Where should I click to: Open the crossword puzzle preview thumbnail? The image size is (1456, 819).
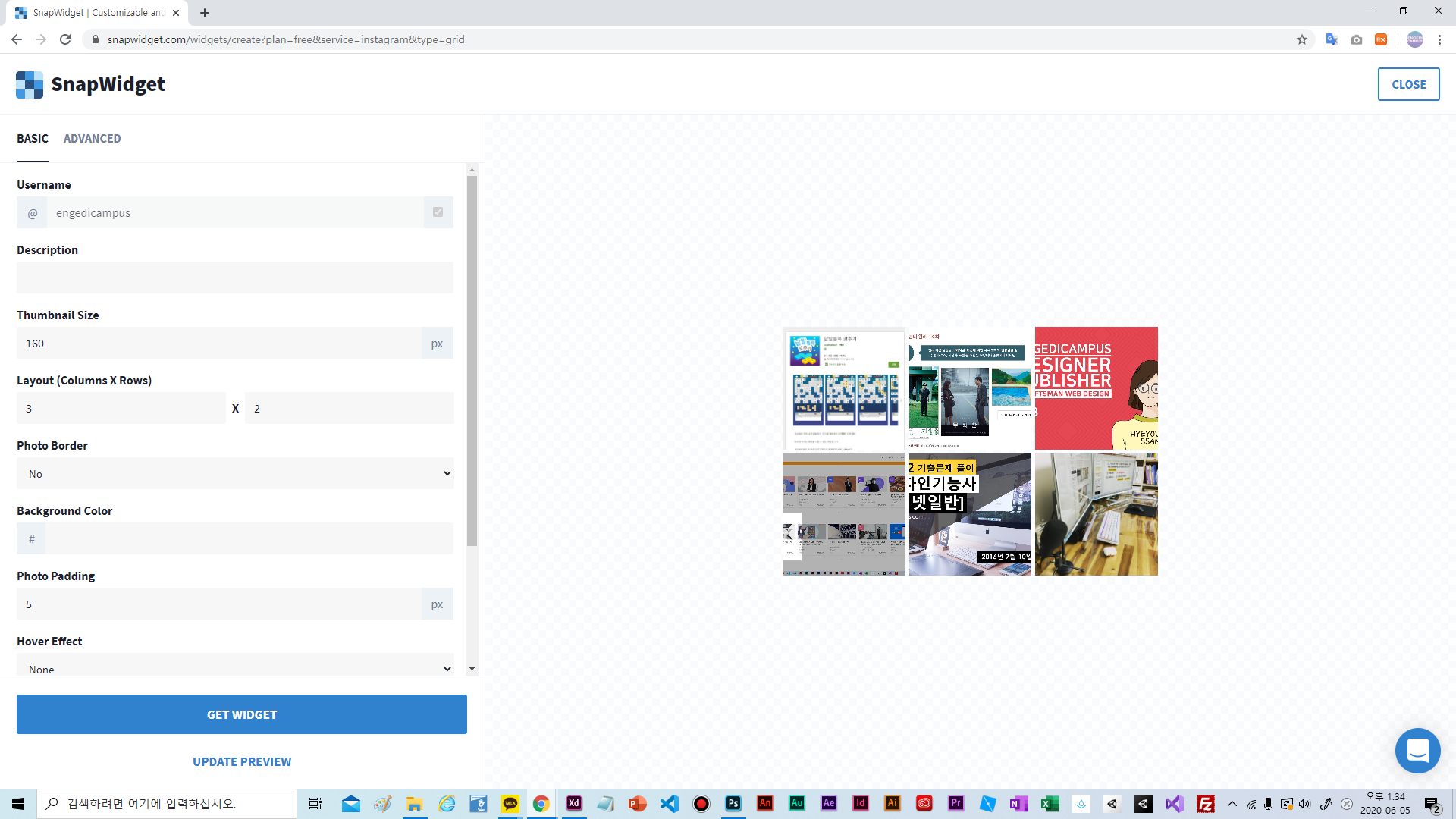coord(844,388)
